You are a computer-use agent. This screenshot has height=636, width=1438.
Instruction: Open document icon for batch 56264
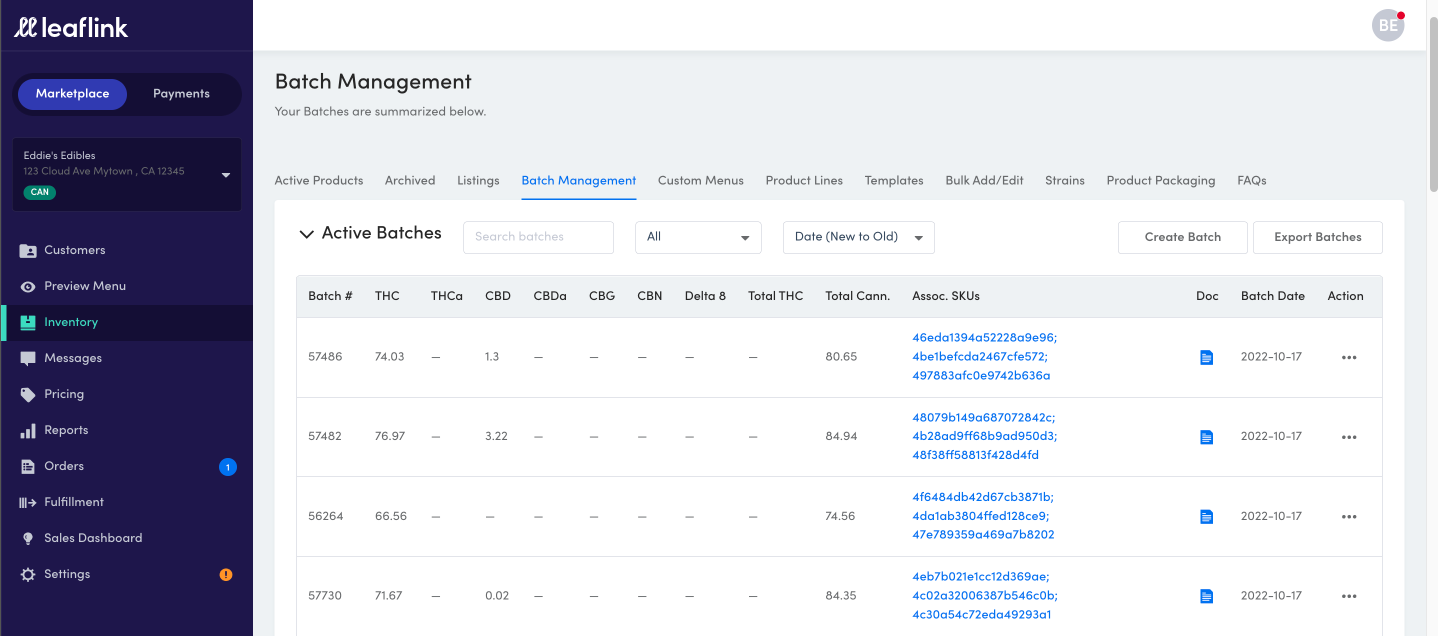(x=1207, y=517)
